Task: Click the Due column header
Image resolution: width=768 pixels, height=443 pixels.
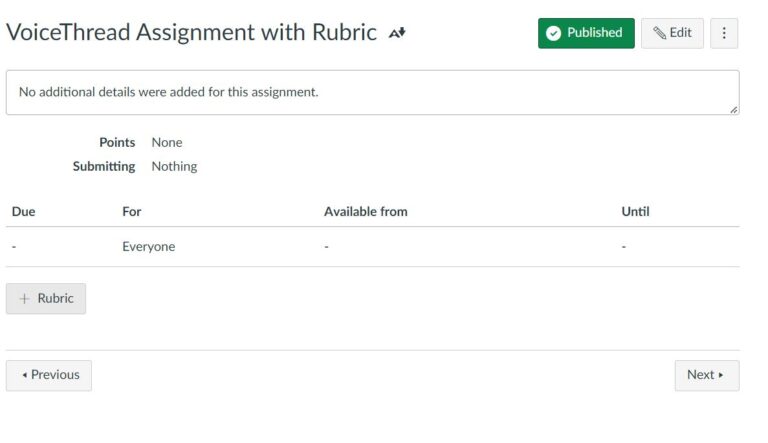Action: (23, 212)
